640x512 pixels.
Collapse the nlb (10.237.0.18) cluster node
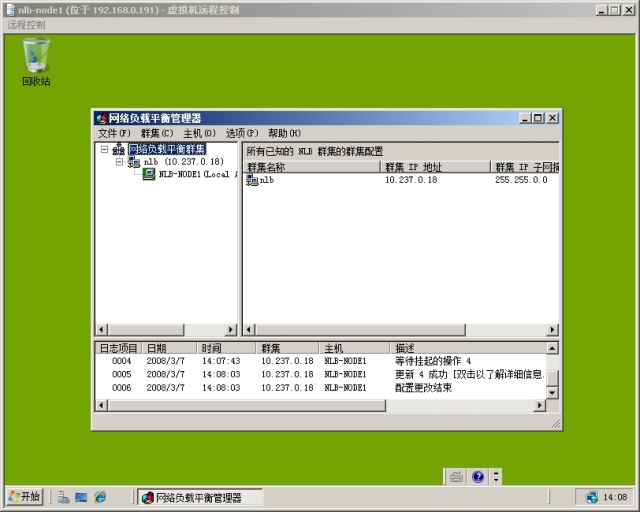point(119,161)
